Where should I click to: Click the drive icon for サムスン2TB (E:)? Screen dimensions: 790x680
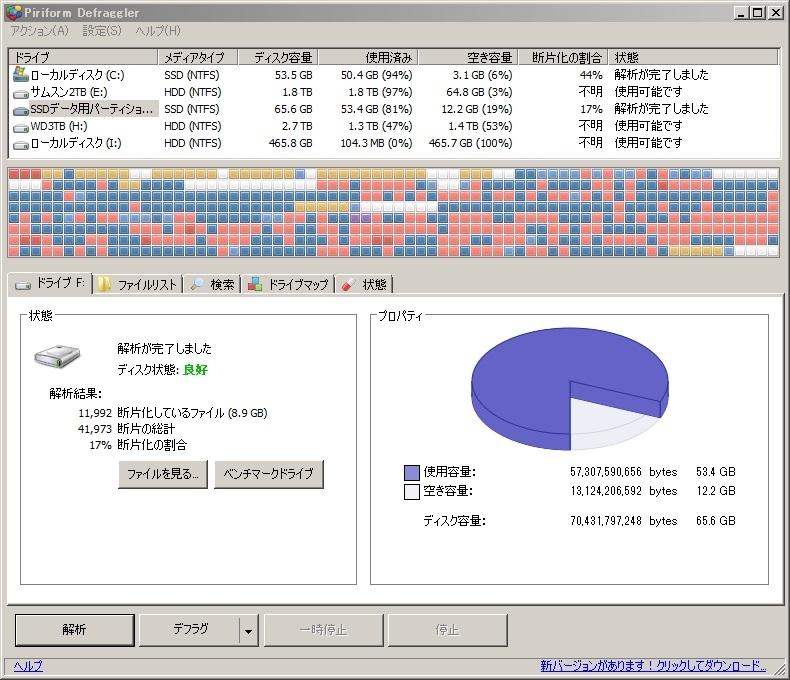click(21, 93)
